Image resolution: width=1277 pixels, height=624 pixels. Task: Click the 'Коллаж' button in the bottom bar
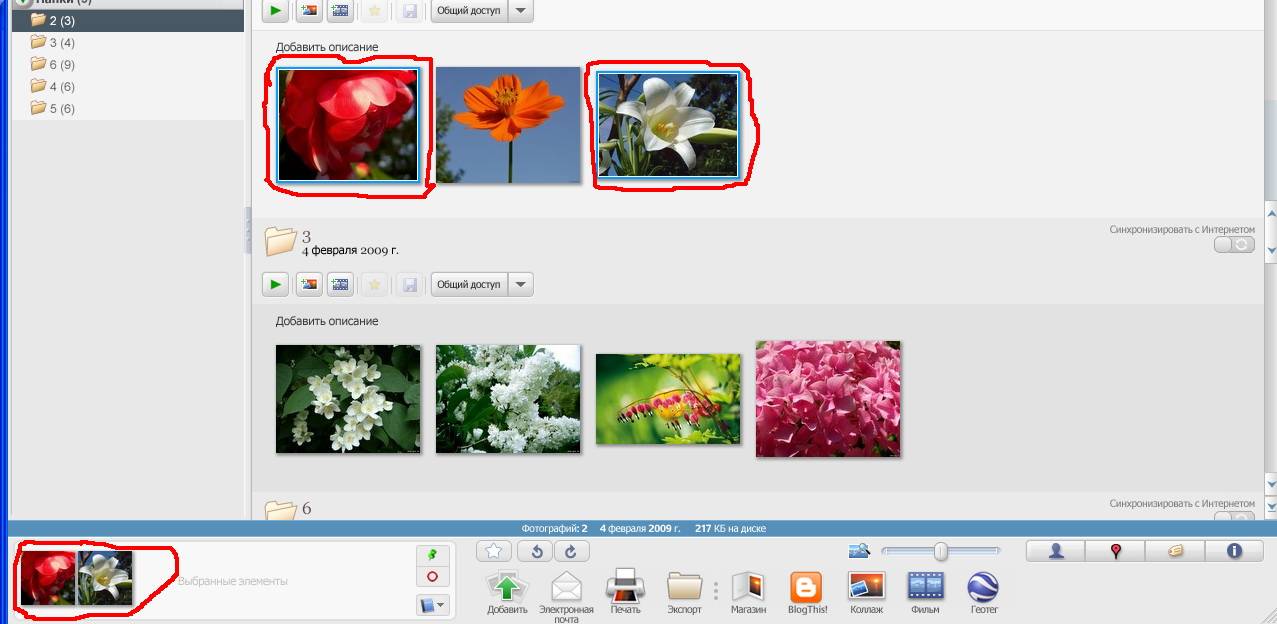(x=866, y=593)
